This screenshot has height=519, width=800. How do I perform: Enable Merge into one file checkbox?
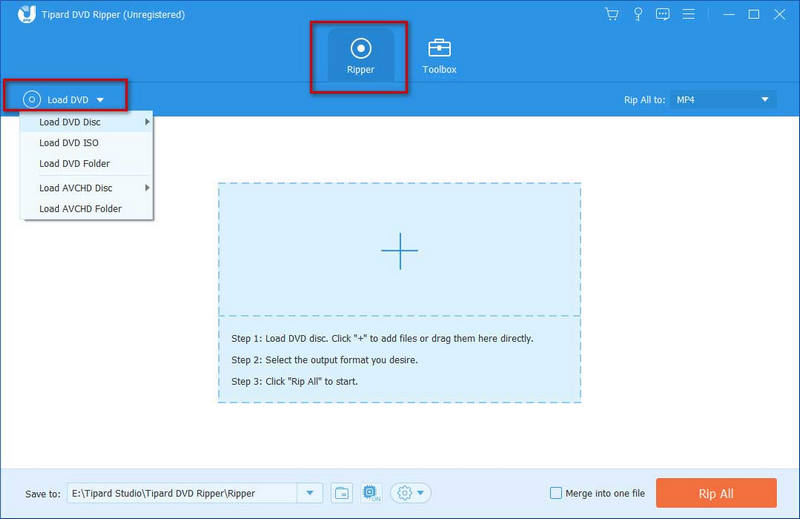click(556, 493)
